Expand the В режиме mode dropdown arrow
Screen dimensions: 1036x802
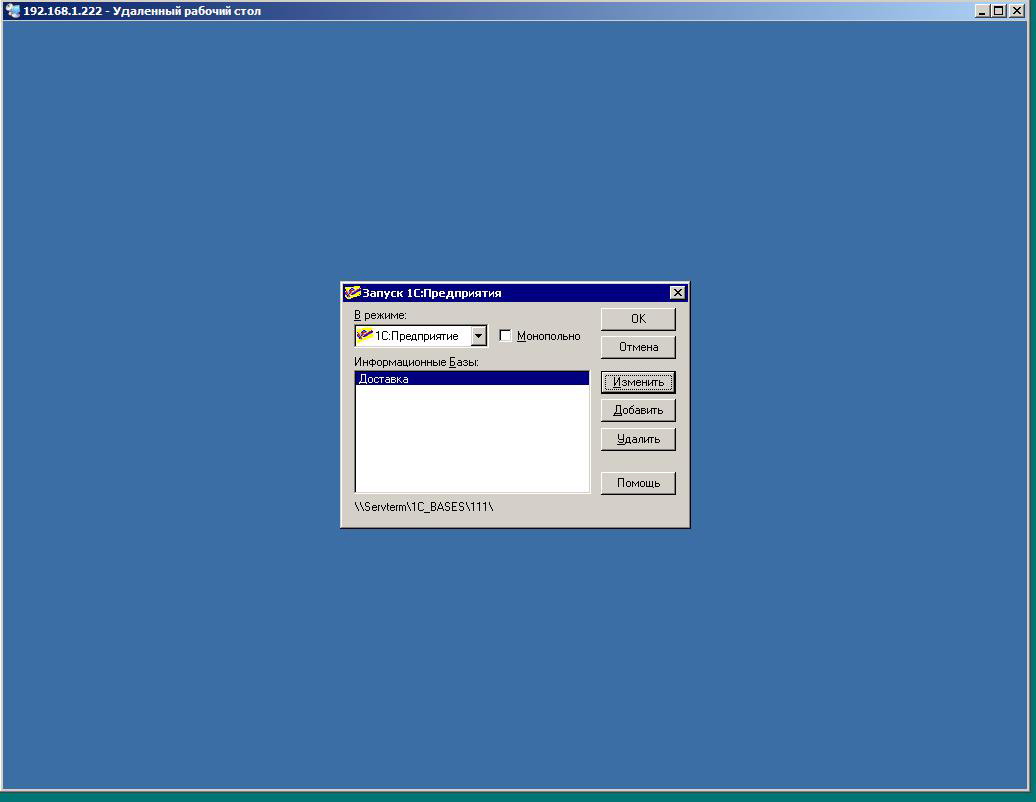click(x=478, y=336)
